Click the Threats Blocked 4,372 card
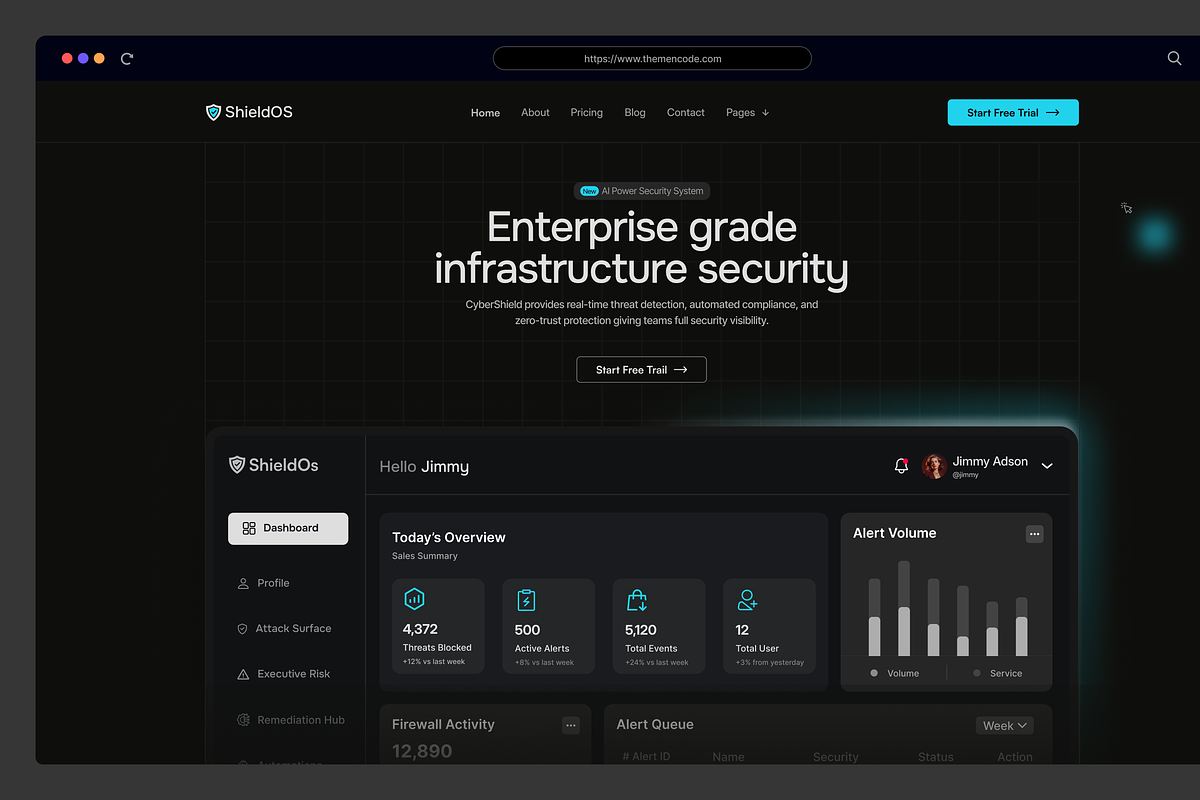The width and height of the screenshot is (1200, 800). [x=438, y=626]
